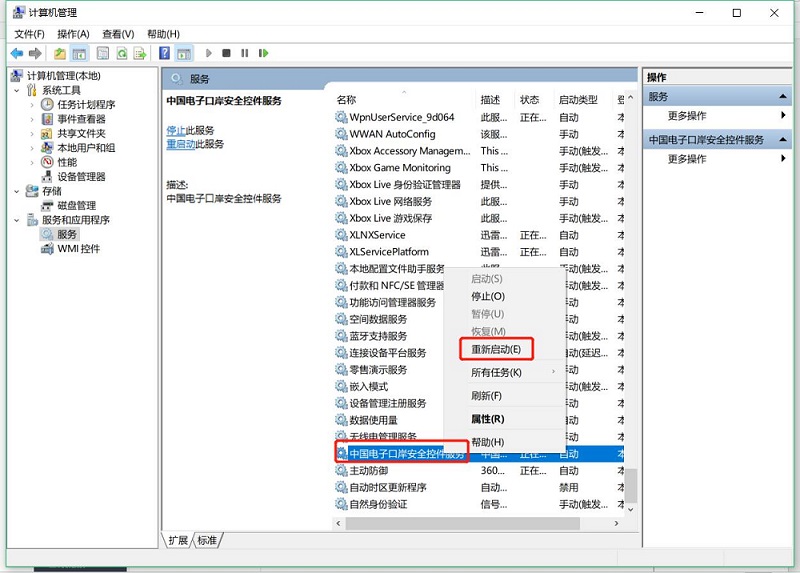Collapse the 服务和应用程序 tree node

pyautogui.click(x=18, y=220)
